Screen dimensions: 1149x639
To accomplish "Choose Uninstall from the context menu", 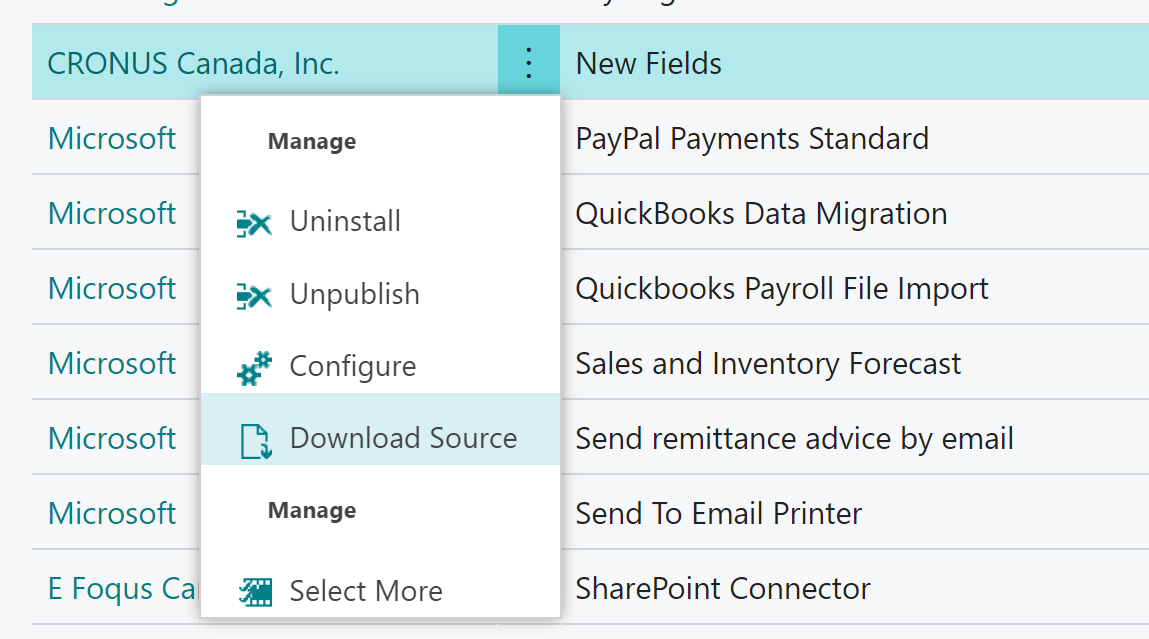I will 380,221.
